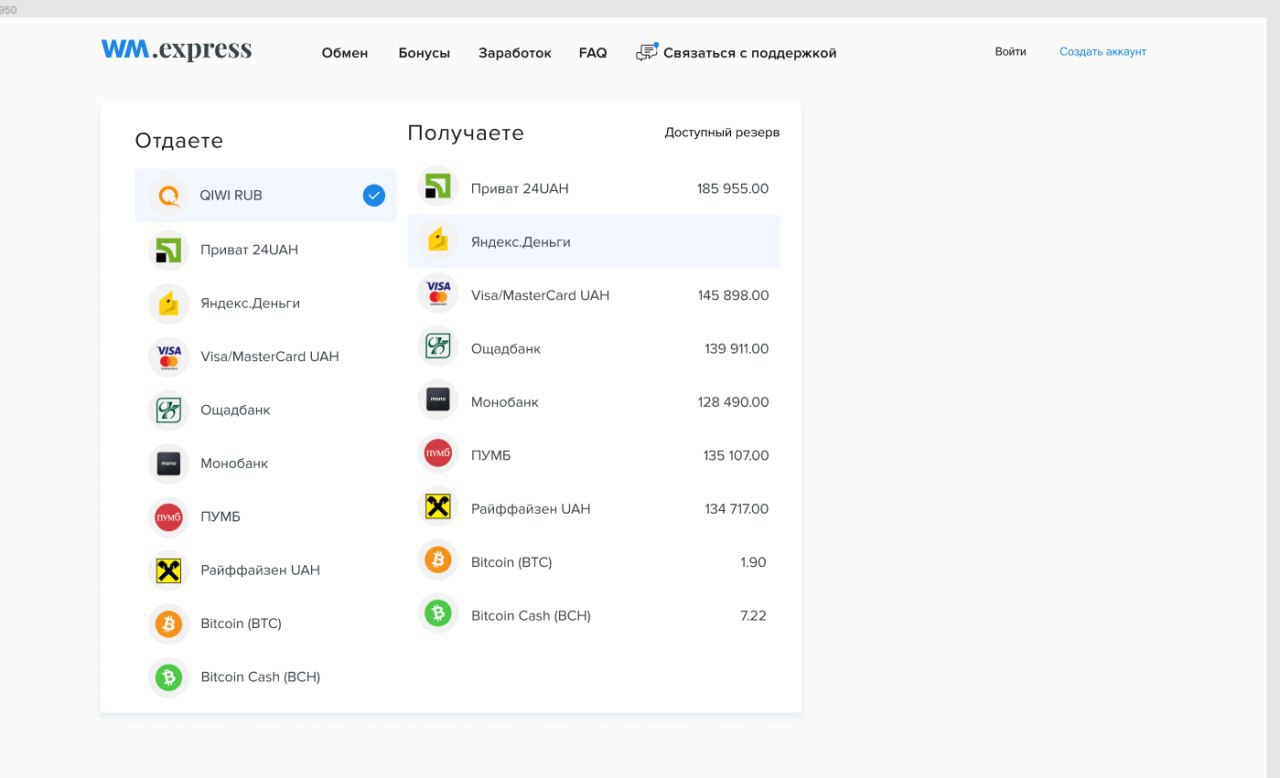Click Bitcoin Cash icon in Получаете column
1280x778 pixels.
[438, 615]
